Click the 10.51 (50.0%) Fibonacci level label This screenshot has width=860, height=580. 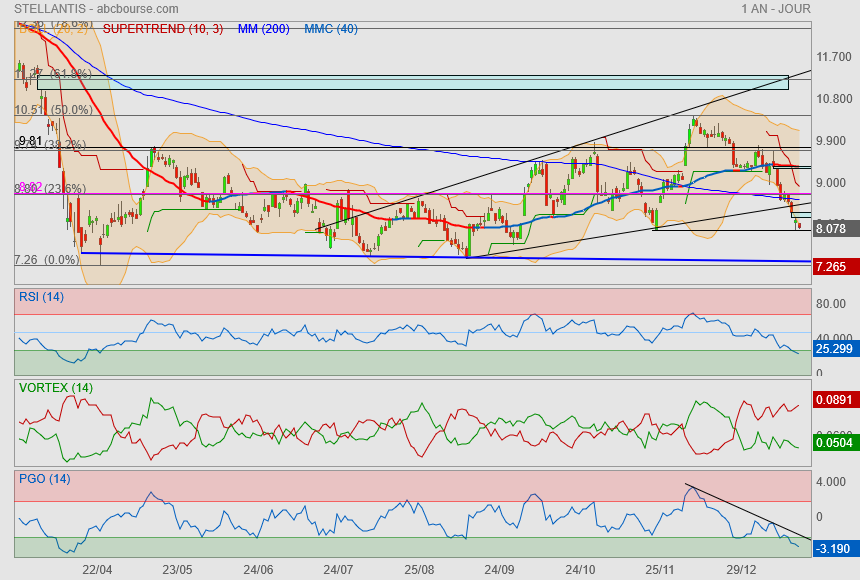(53, 110)
